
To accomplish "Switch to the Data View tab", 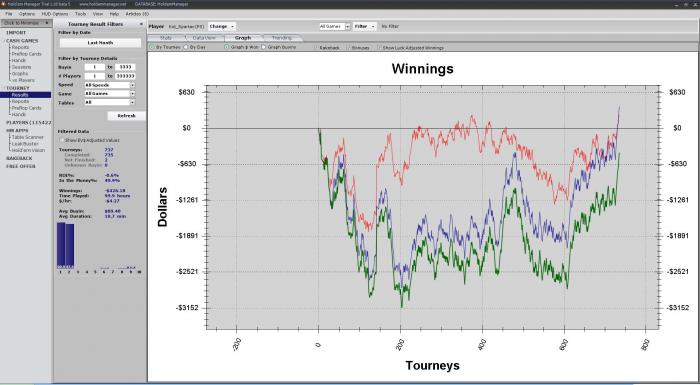I will point(204,38).
